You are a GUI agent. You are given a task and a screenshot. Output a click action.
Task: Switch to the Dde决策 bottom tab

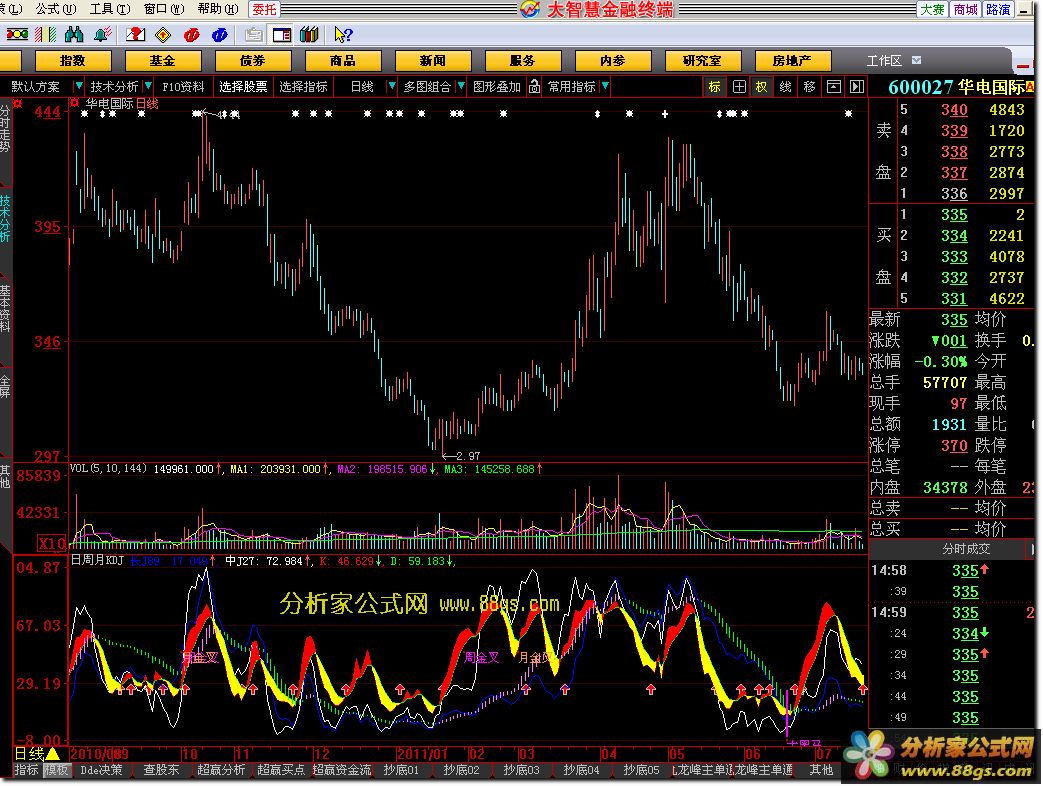101,770
